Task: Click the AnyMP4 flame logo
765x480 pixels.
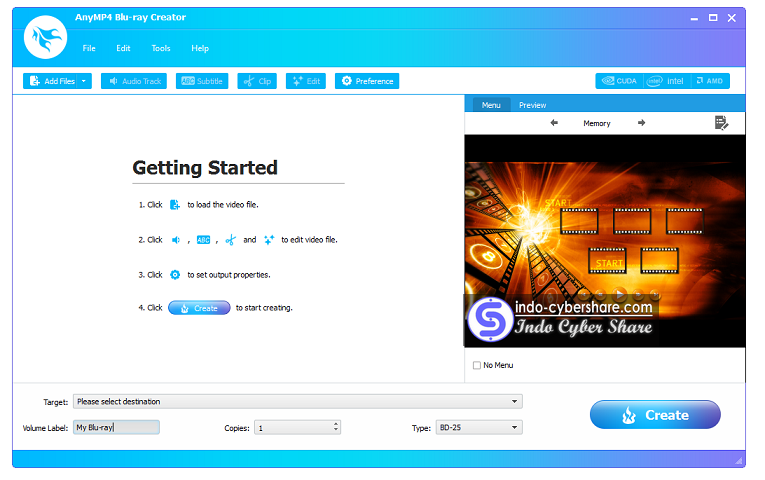Action: pyautogui.click(x=45, y=37)
